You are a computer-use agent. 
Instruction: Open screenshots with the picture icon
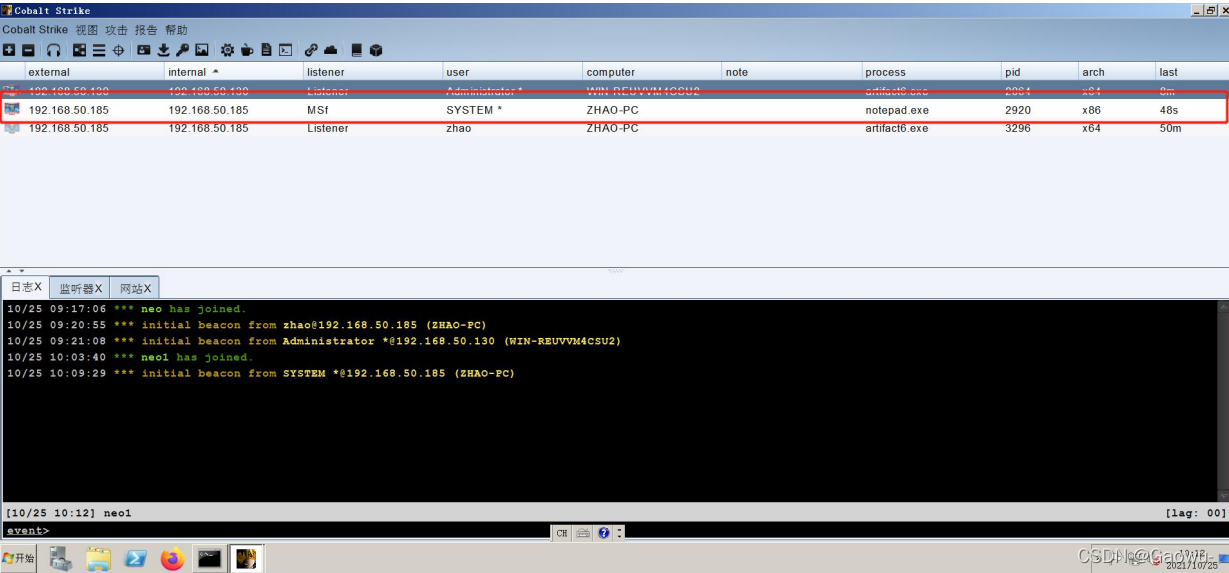[x=201, y=50]
